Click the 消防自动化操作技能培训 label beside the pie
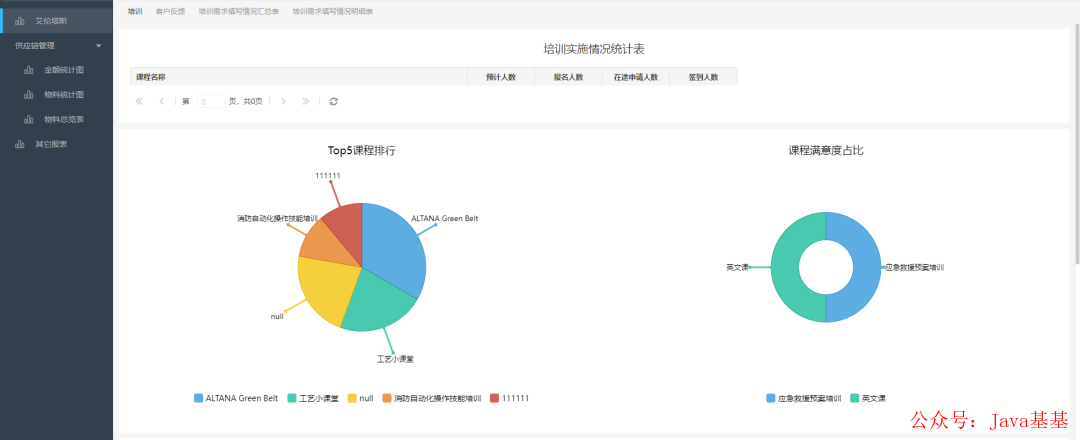The image size is (1080, 440). (x=277, y=218)
